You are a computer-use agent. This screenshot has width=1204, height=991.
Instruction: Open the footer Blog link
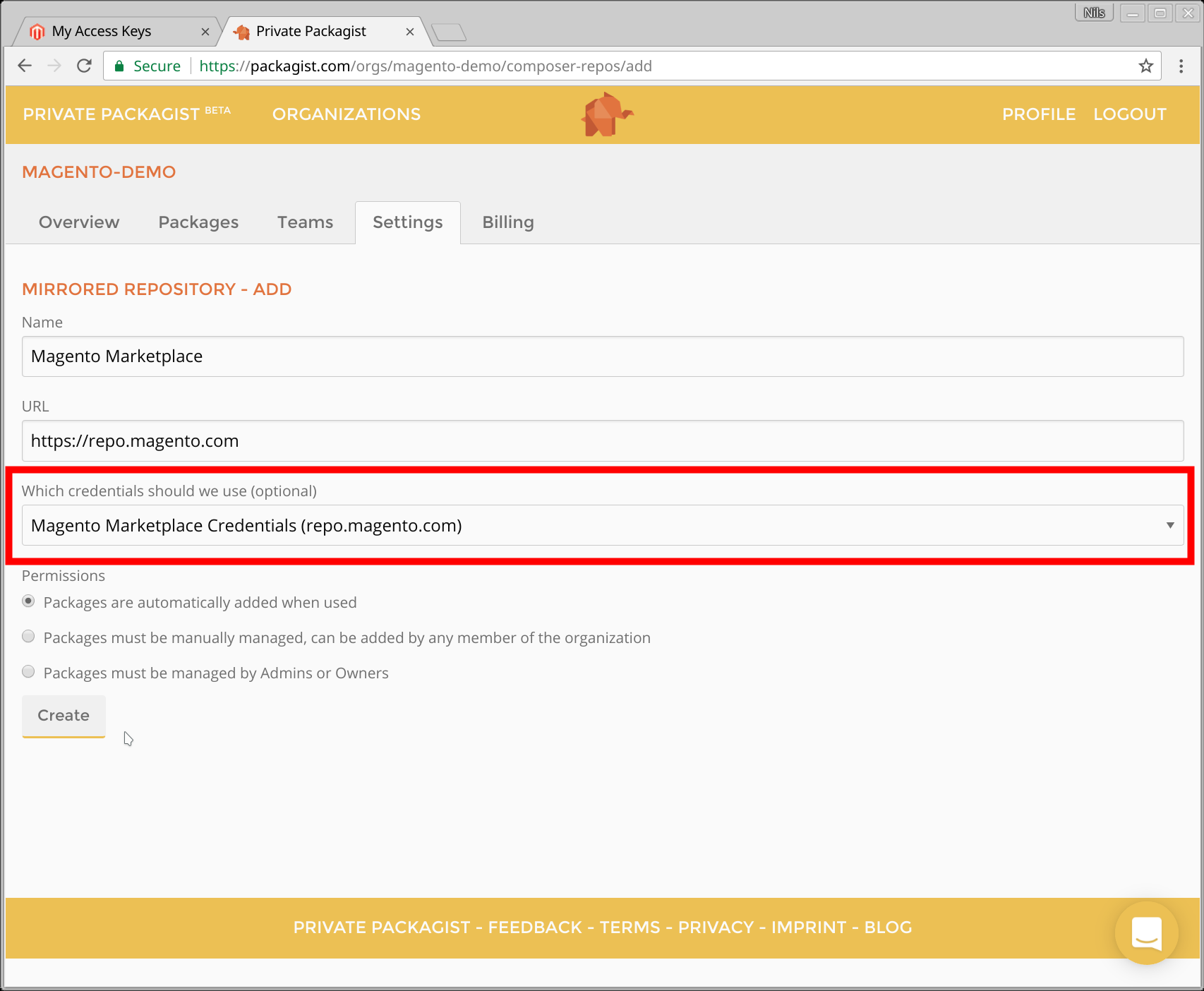(x=889, y=927)
